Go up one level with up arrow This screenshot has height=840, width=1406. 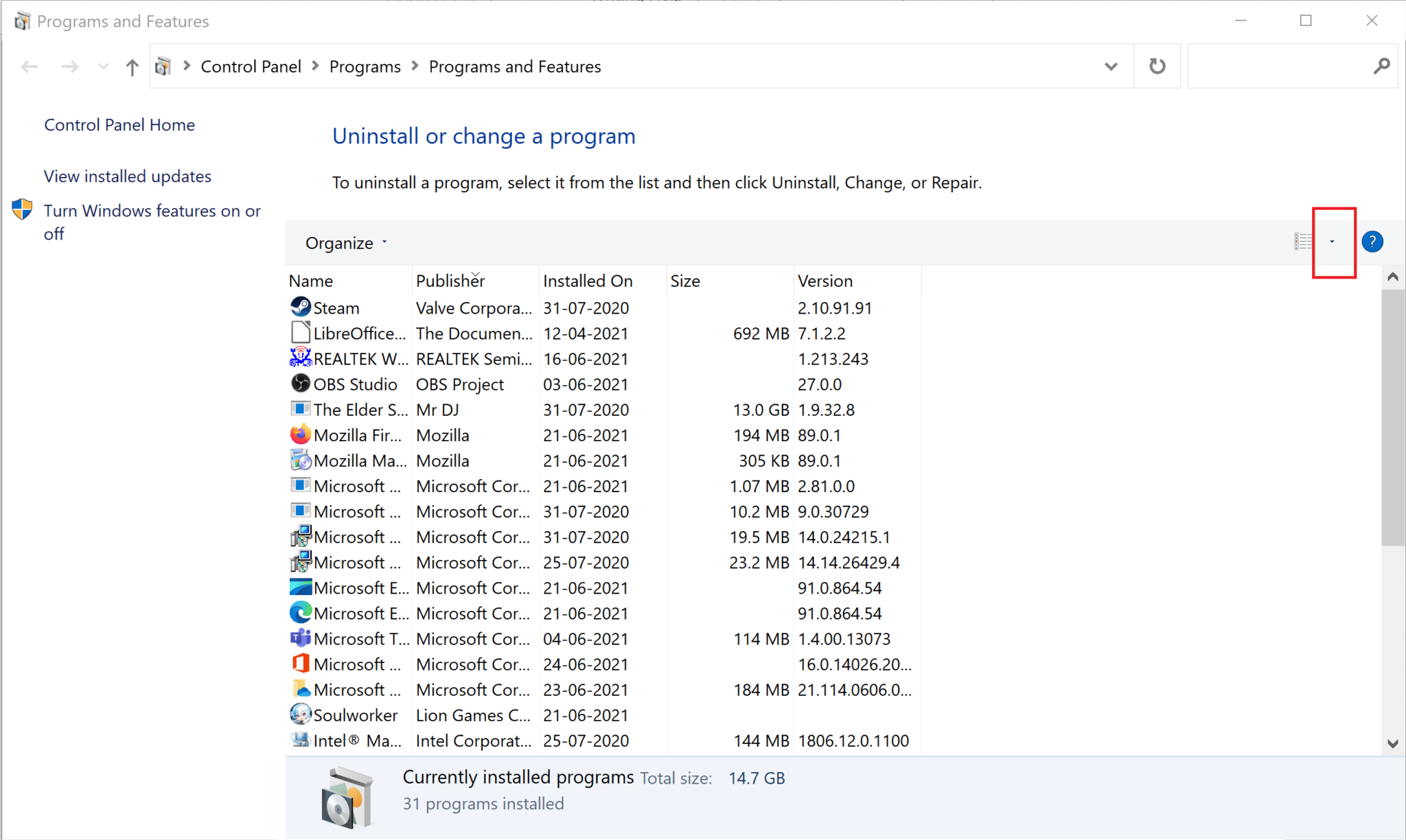click(132, 67)
